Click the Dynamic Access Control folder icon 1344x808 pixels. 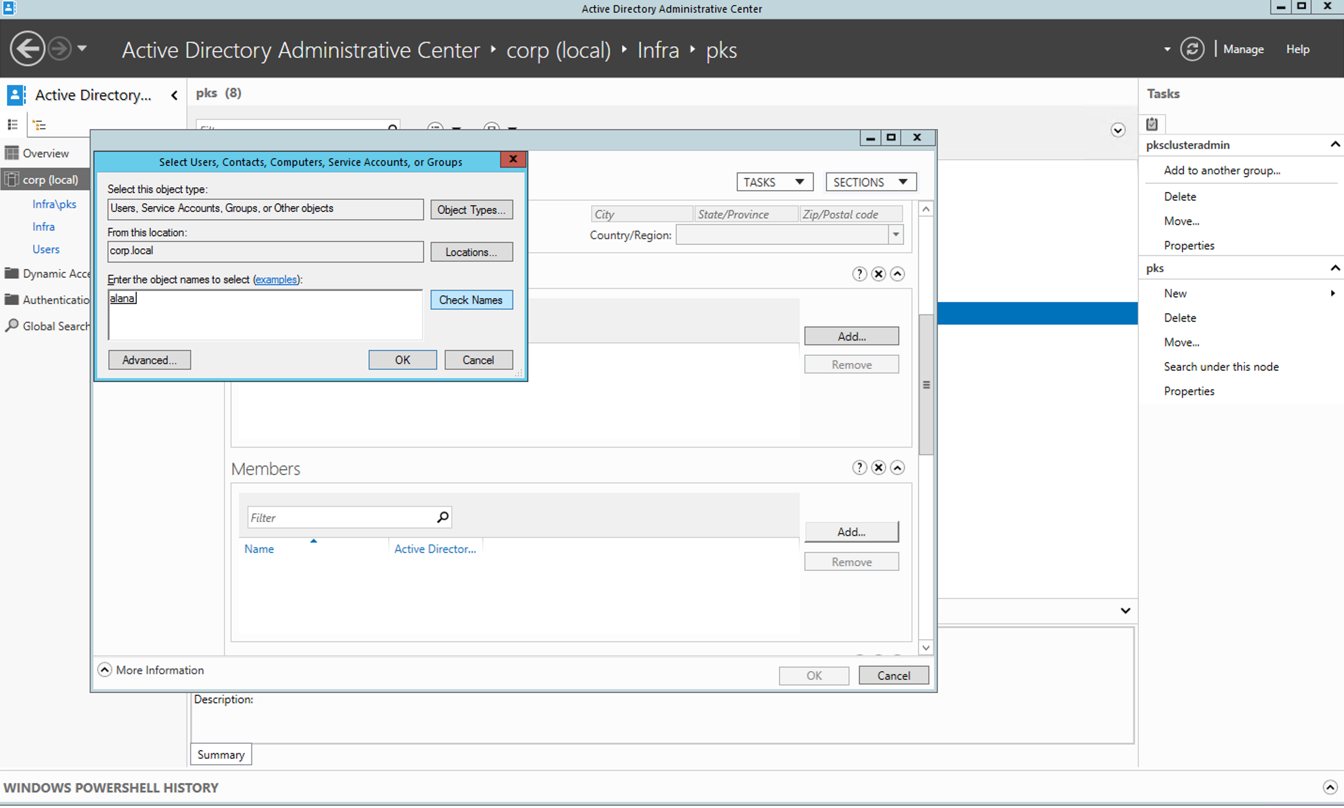tap(12, 273)
